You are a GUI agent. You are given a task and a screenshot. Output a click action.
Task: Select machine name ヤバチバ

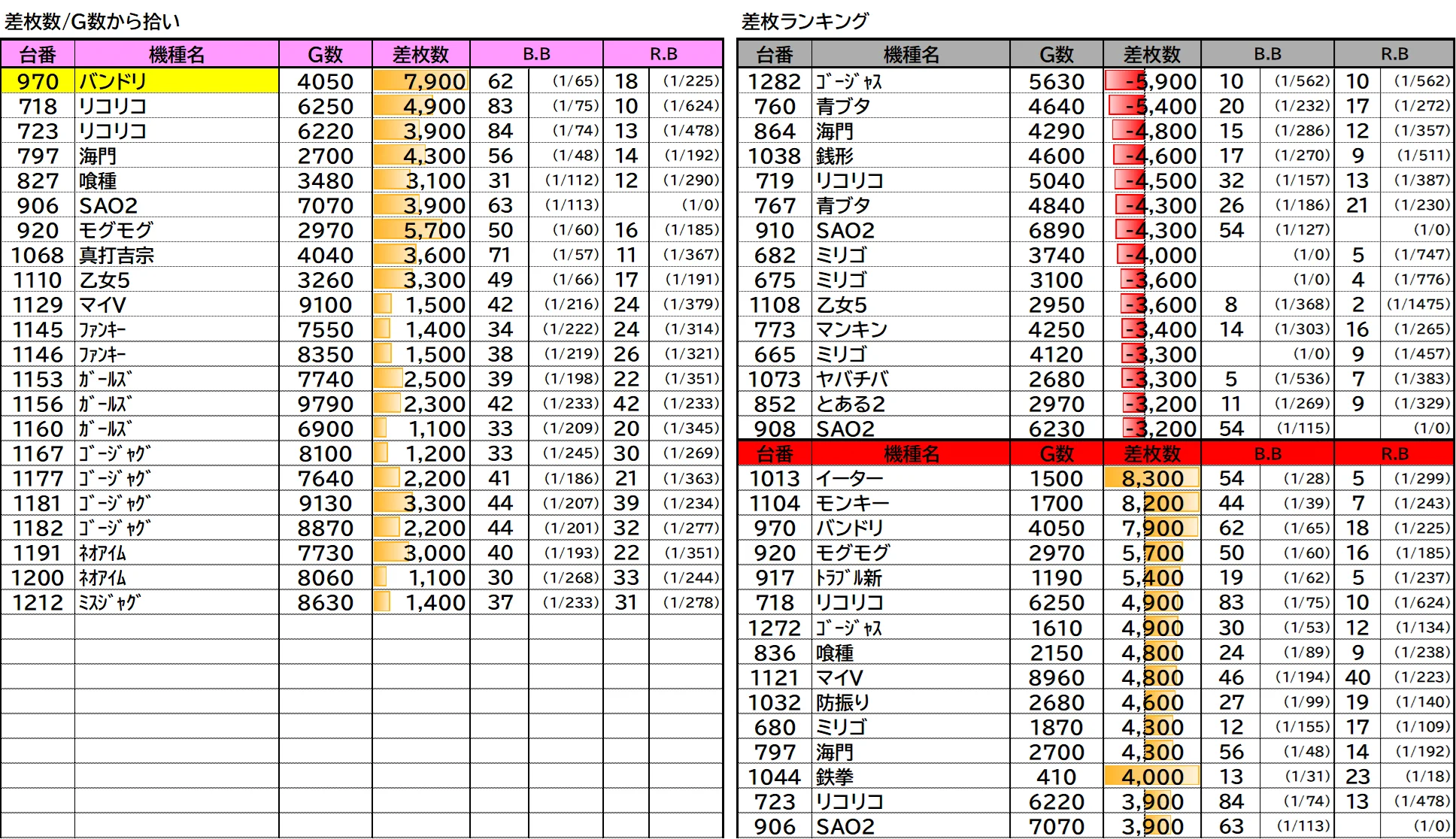852,379
